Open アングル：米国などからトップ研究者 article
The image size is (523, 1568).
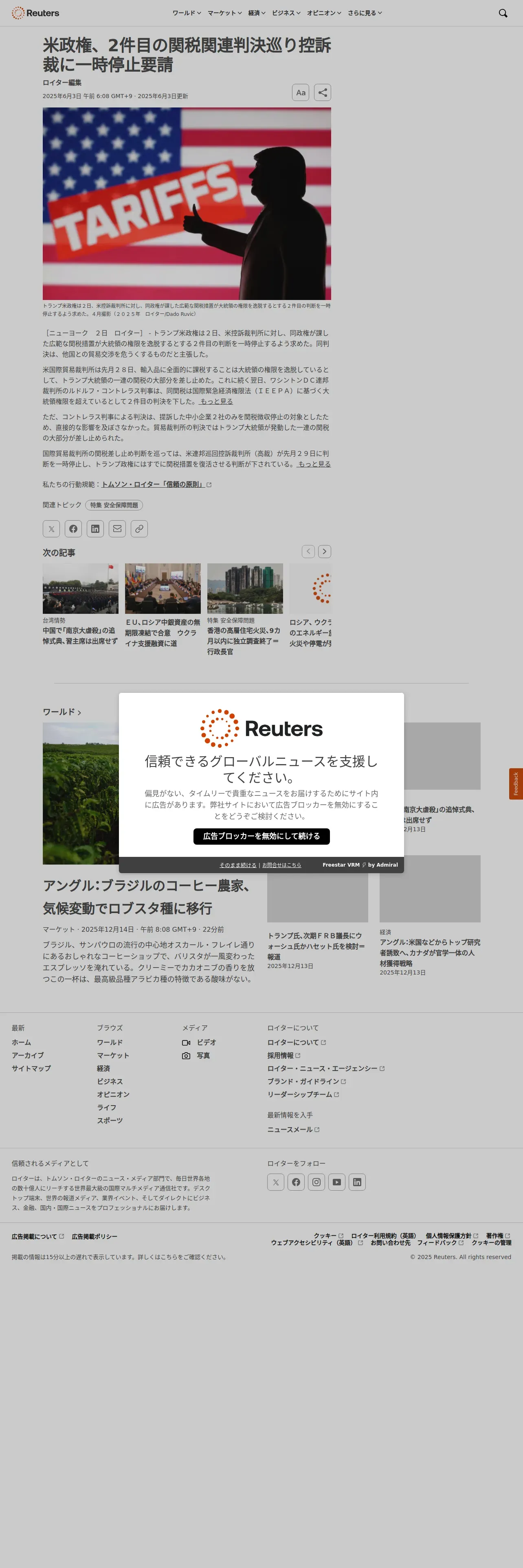click(x=430, y=953)
